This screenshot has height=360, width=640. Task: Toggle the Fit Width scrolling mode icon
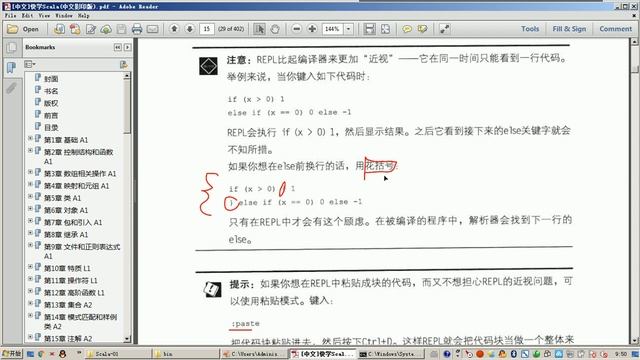[x=369, y=29]
